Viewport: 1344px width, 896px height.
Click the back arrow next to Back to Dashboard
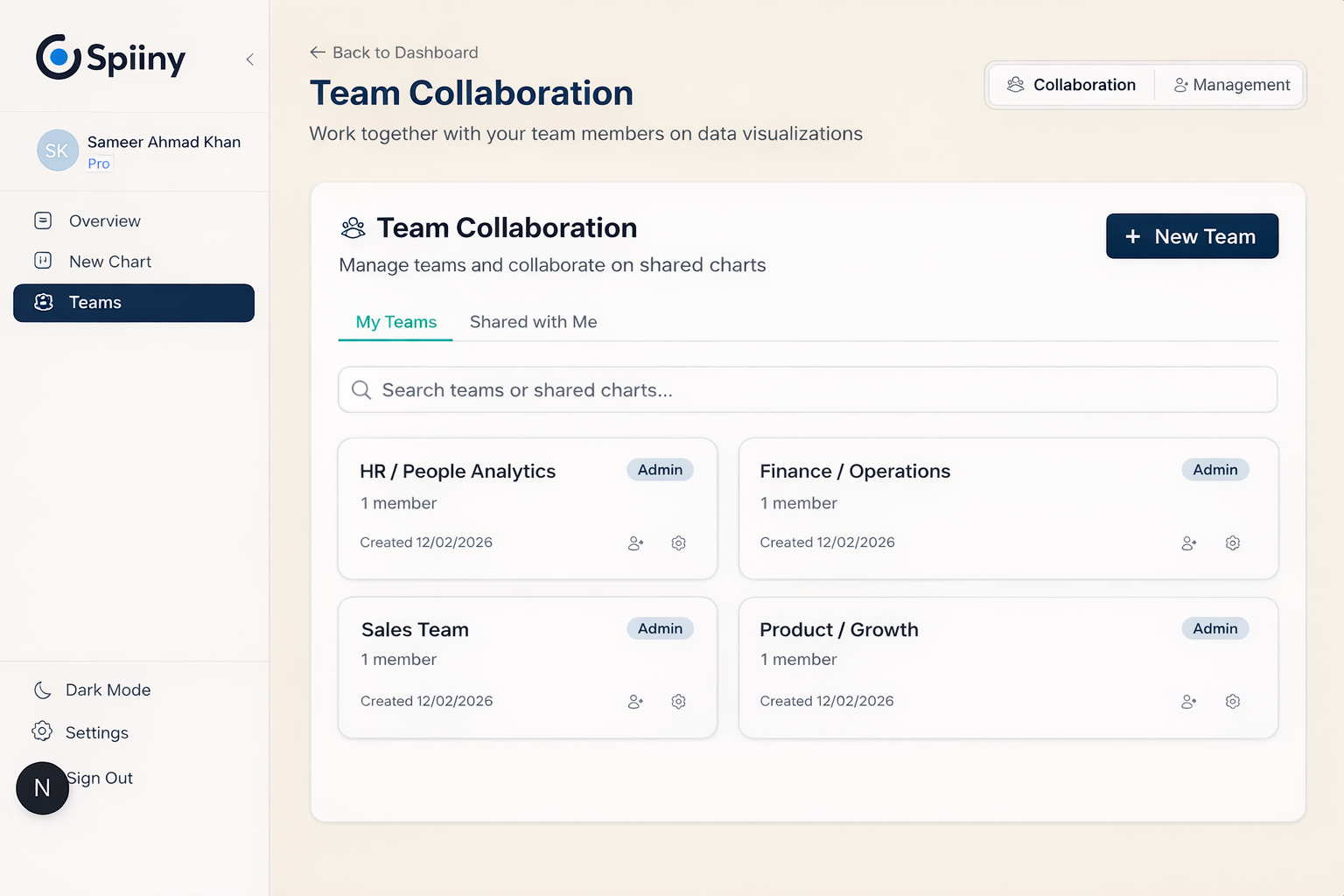(x=317, y=52)
